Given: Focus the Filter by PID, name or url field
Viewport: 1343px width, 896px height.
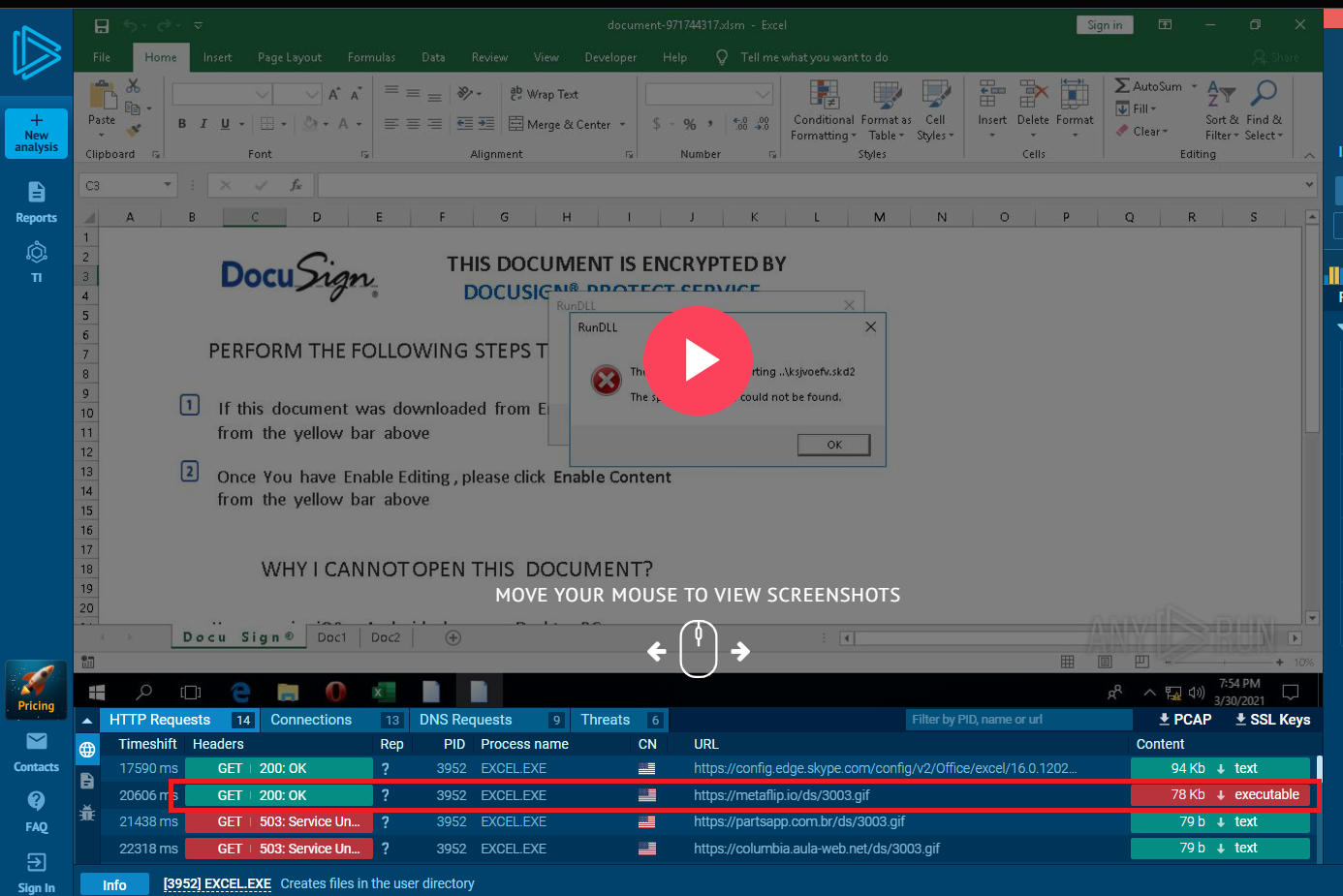Looking at the screenshot, I should [x=1017, y=720].
